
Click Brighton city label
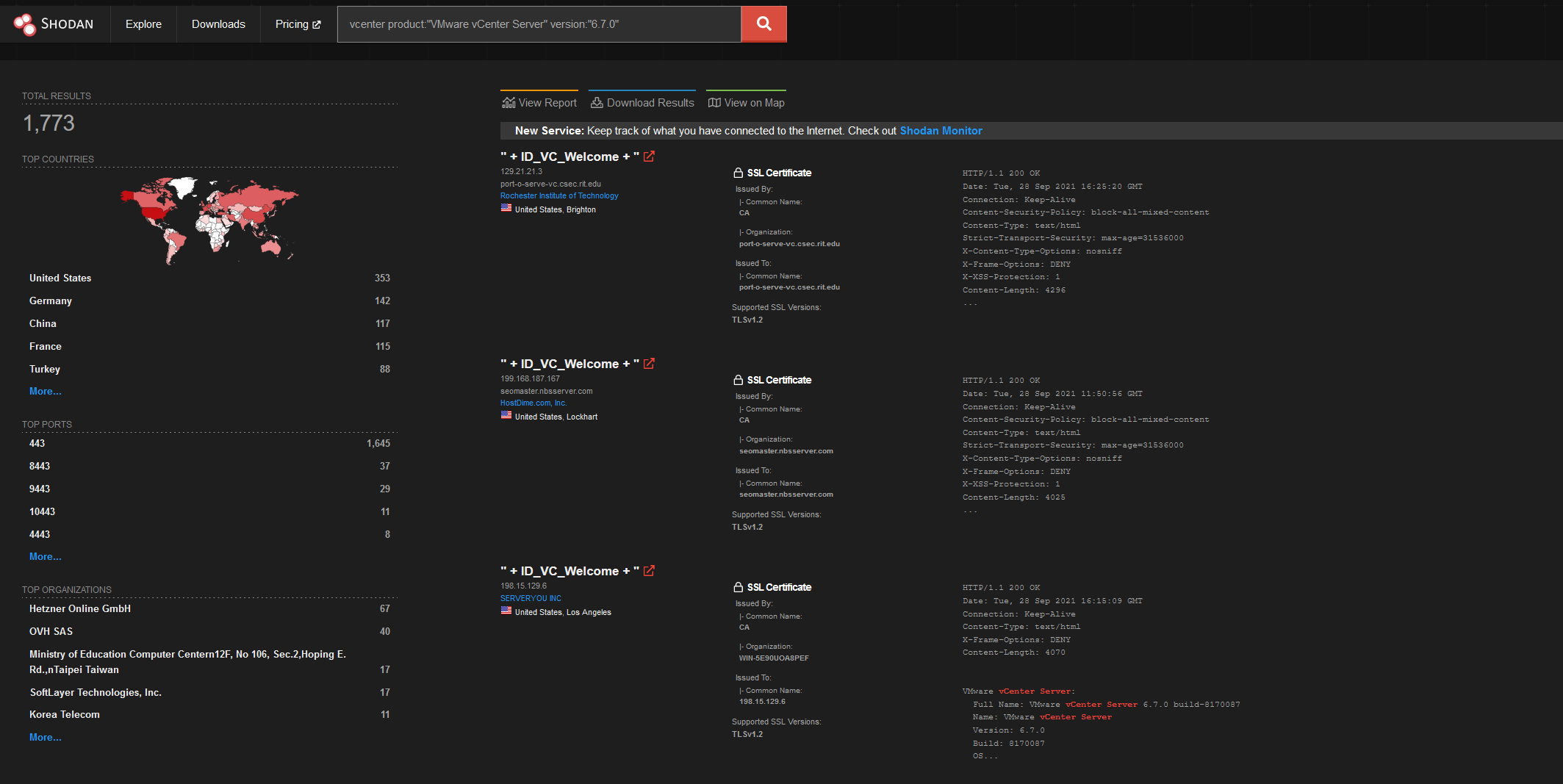581,209
